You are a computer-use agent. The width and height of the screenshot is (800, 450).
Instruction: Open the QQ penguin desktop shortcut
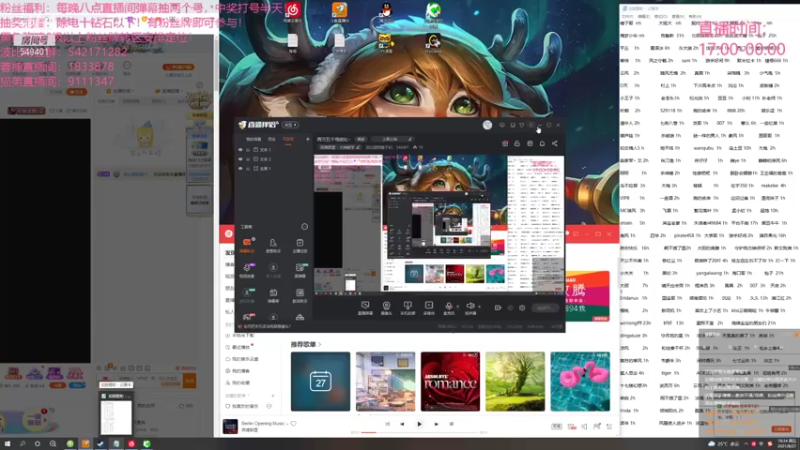coord(386,12)
